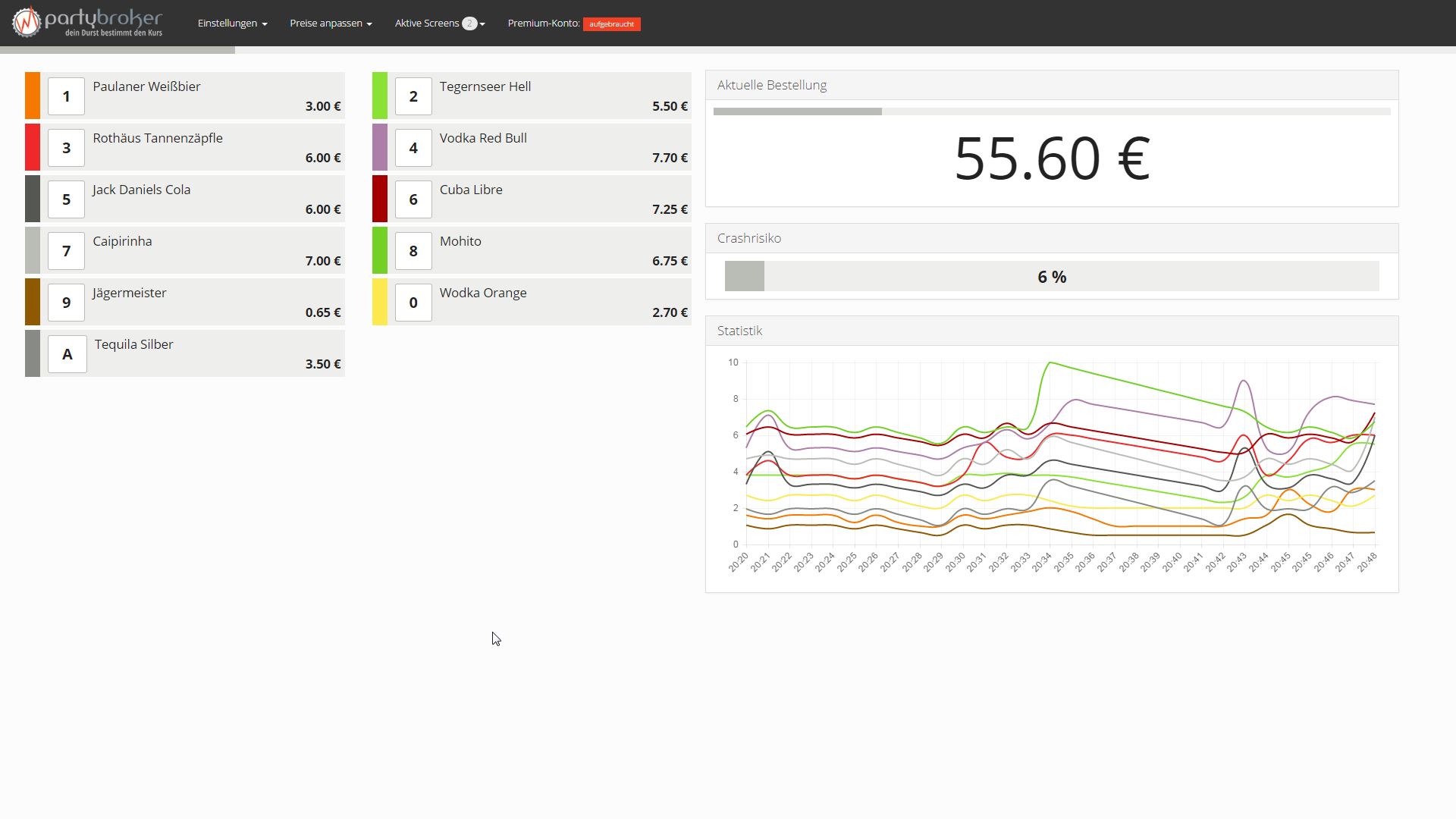Select the Jack Daniels Cola name
The width and height of the screenshot is (1456, 819).
coord(141,190)
